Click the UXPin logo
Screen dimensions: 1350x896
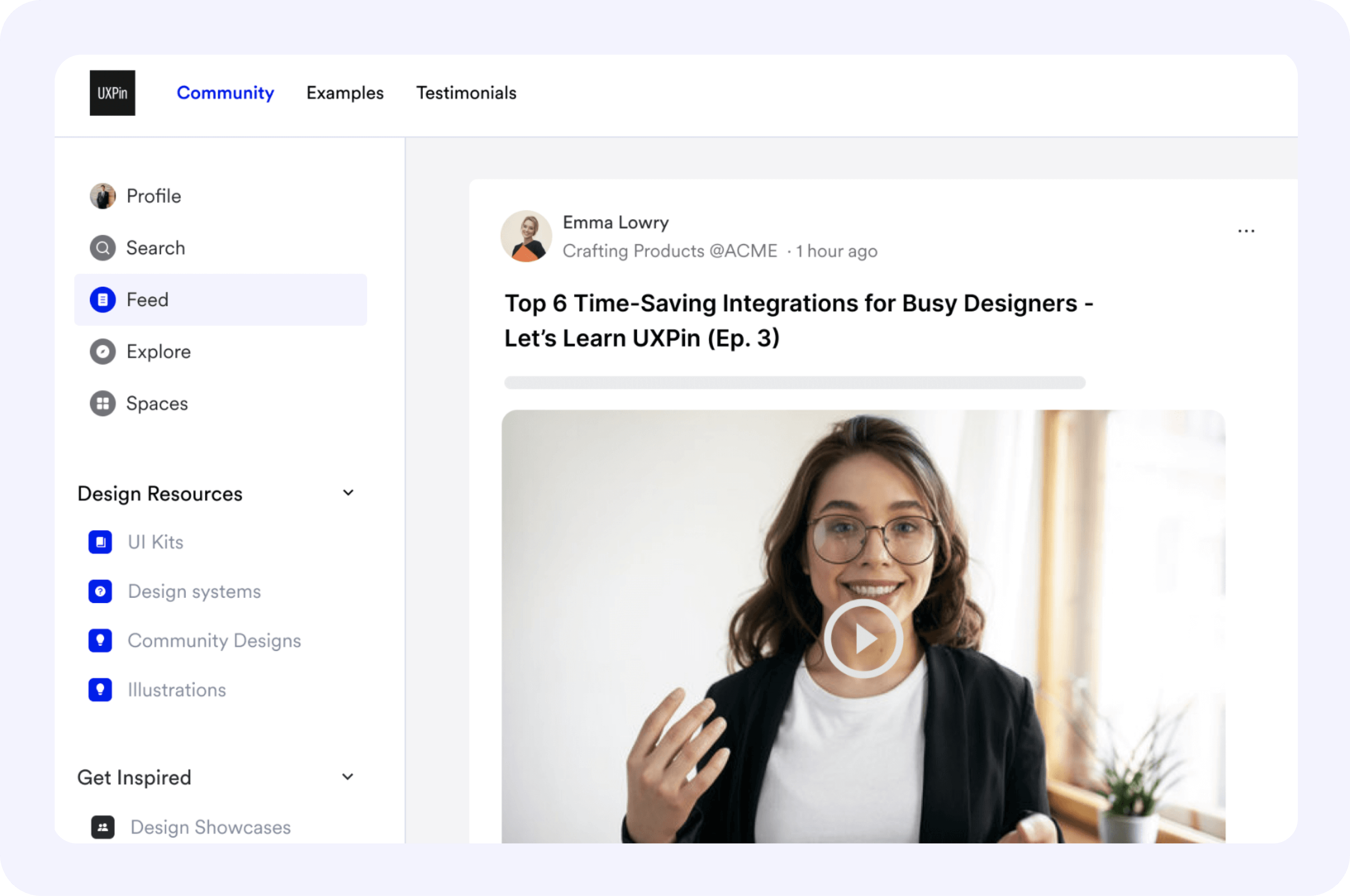pos(112,93)
